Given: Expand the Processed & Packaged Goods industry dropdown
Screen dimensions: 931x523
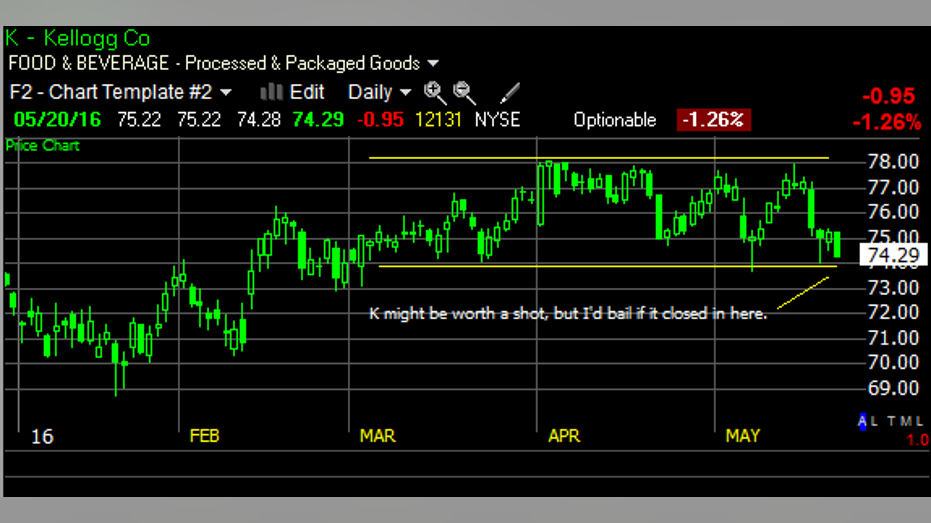Looking at the screenshot, I should [433, 63].
